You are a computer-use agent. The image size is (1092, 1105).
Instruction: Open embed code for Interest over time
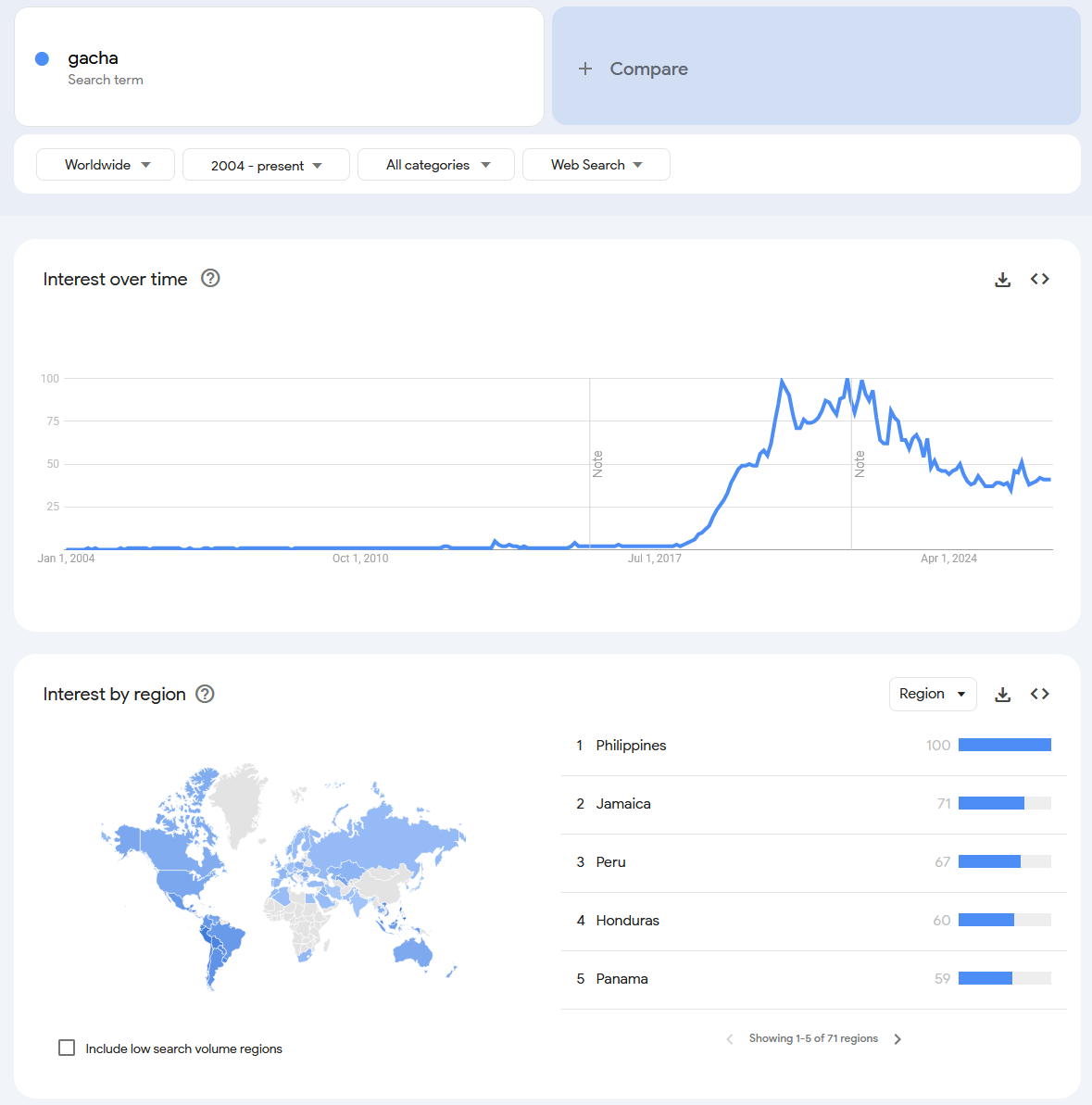(1040, 279)
